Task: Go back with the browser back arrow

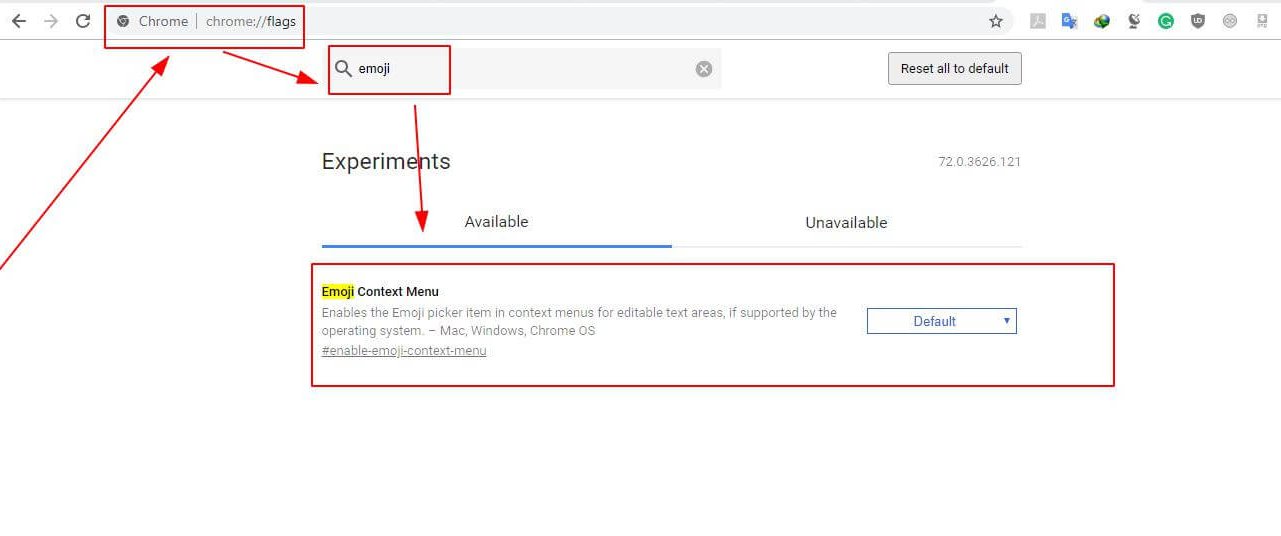Action: pos(19,21)
